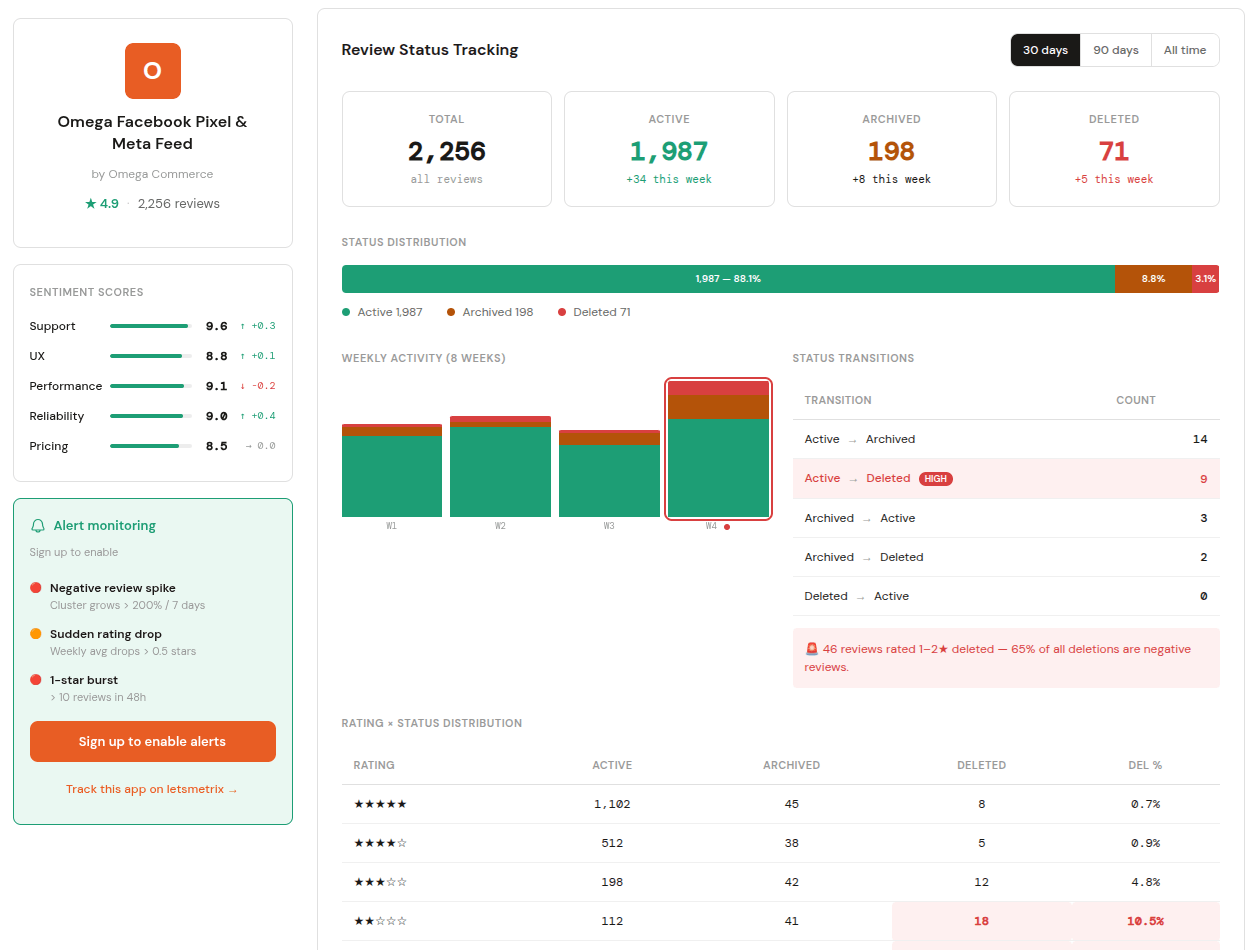The image size is (1260, 950).
Task: Click the W1 weekly activity bar
Action: click(392, 470)
